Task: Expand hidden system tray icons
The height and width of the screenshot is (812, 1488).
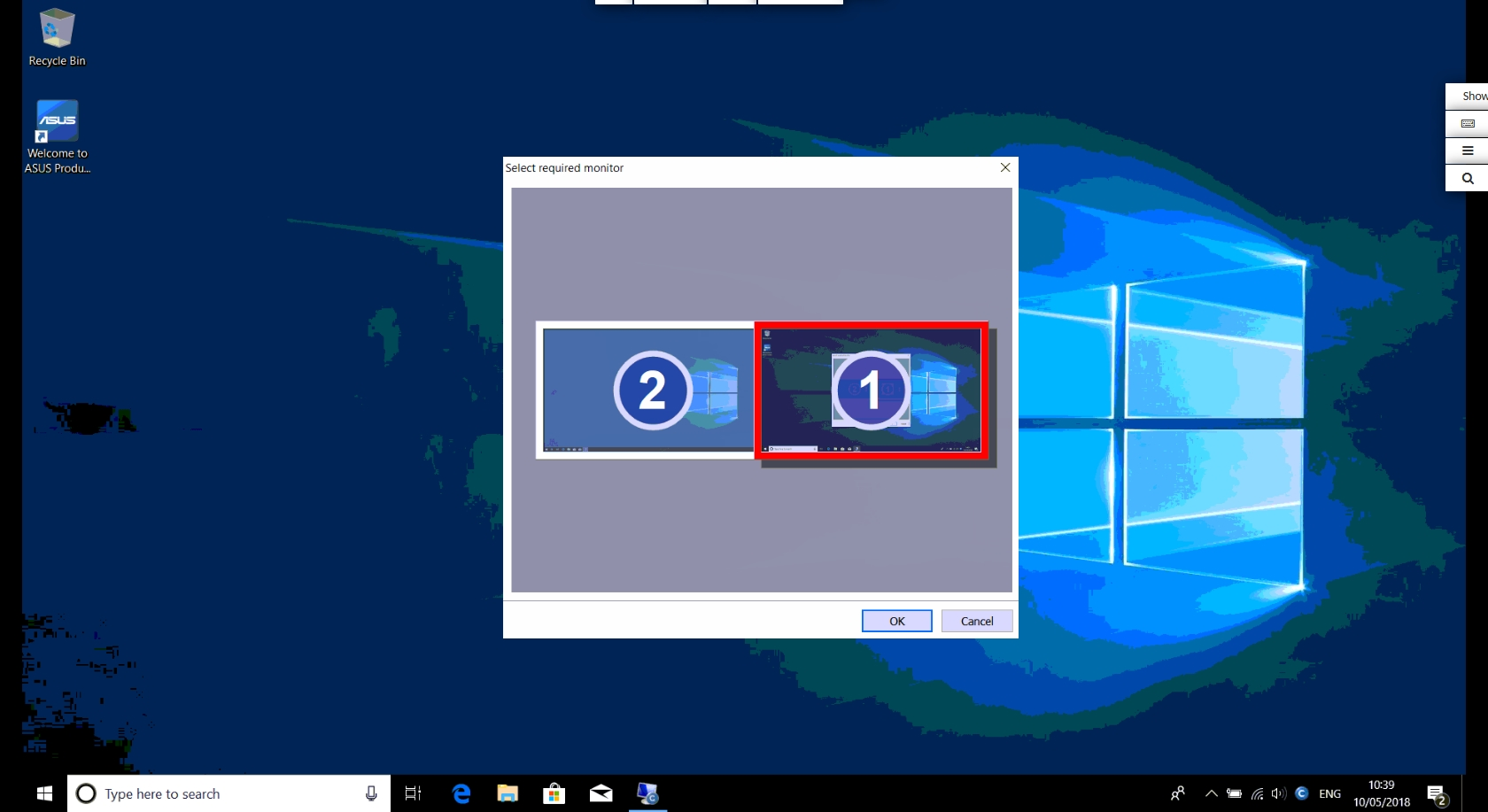Action: click(x=1211, y=793)
